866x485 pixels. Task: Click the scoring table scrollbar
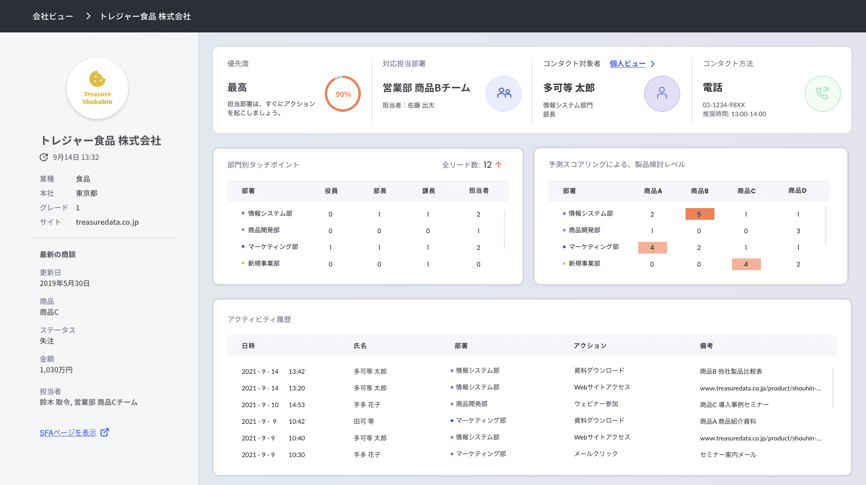pyautogui.click(x=826, y=225)
